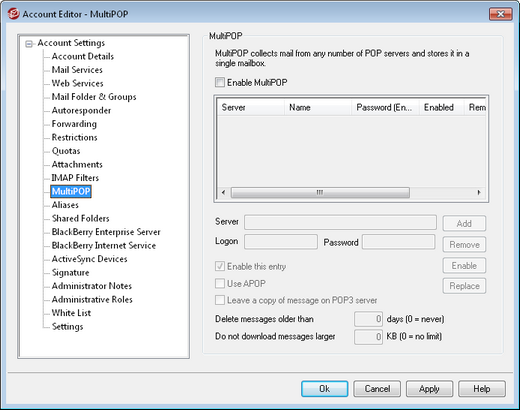The height and width of the screenshot is (410, 520).
Task: Click the right arrow of horizontal scrollbar
Action: pos(479,192)
